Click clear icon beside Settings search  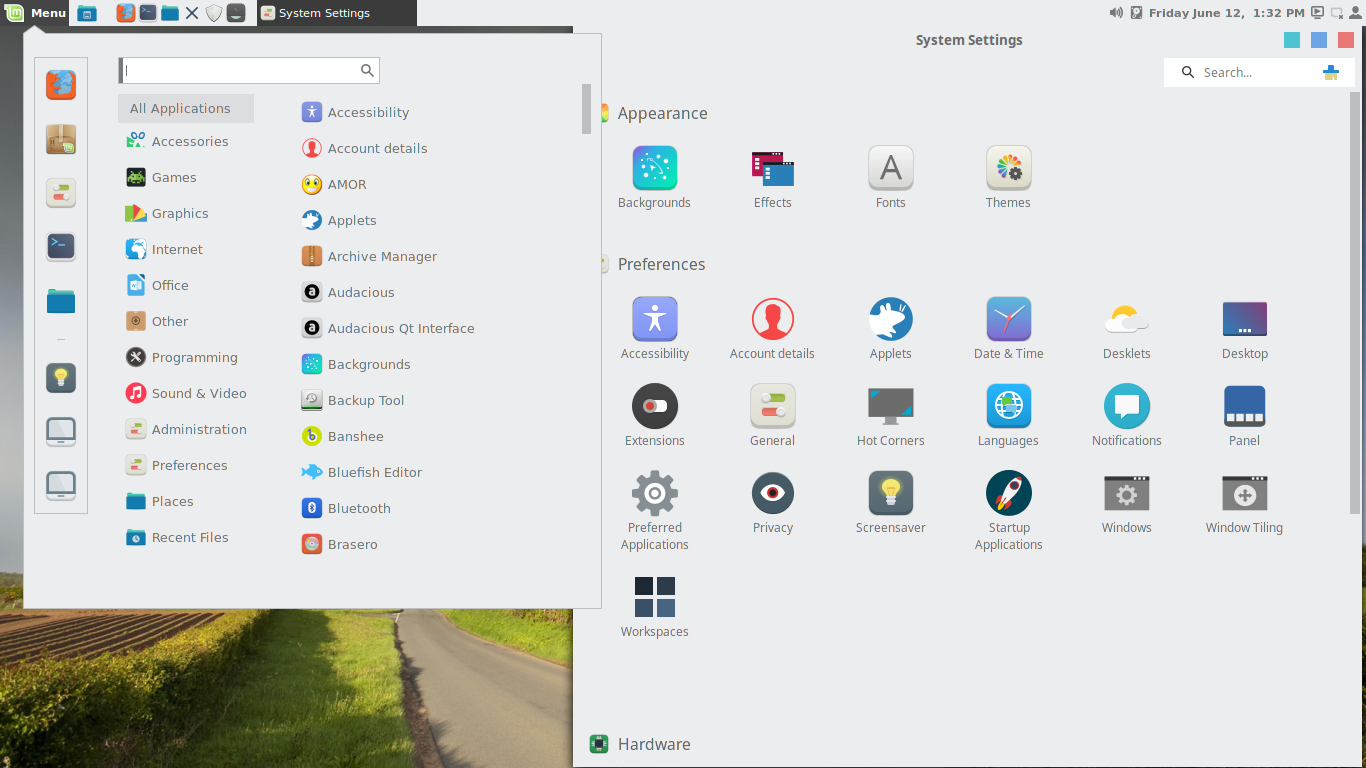(1330, 72)
